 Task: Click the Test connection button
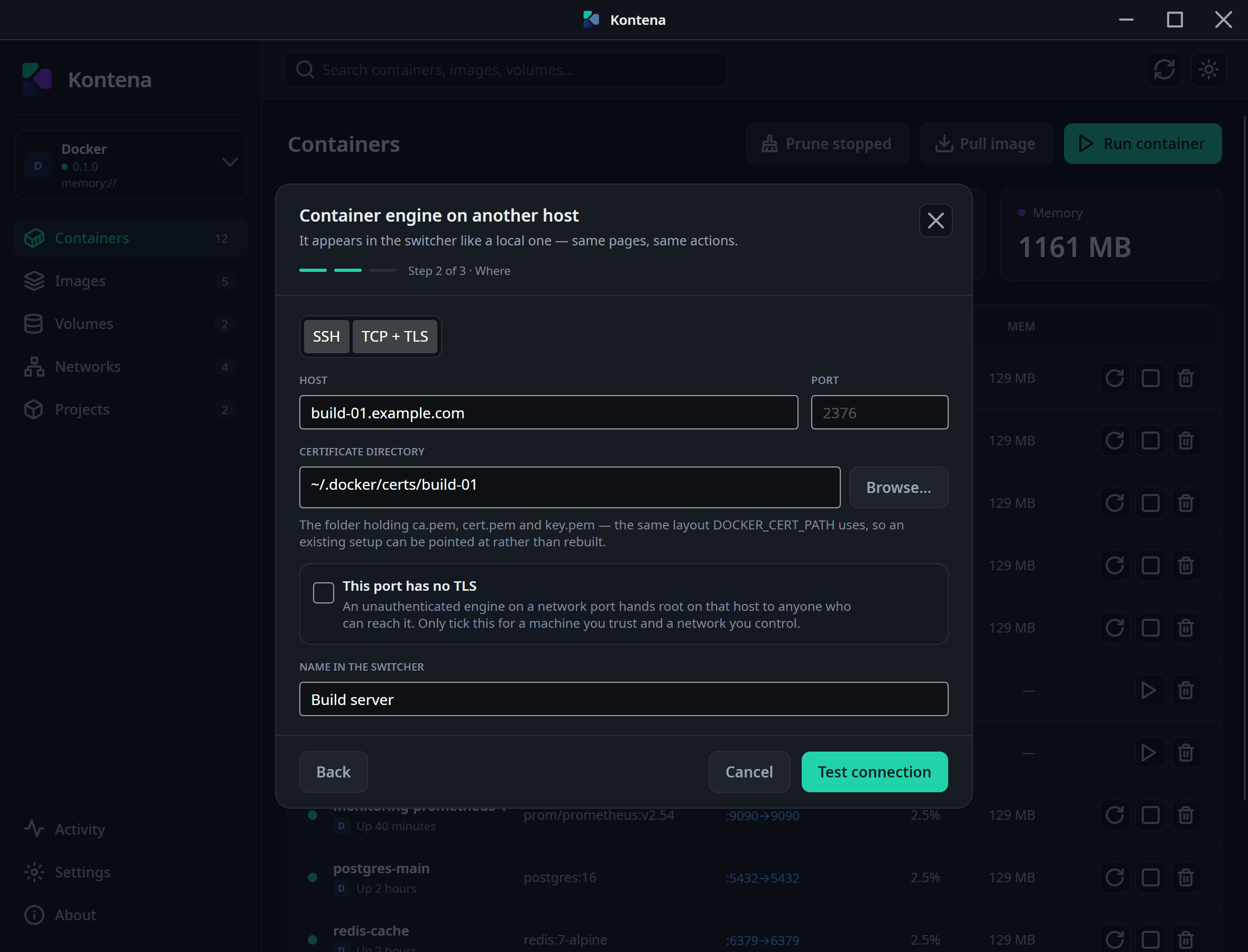(874, 772)
